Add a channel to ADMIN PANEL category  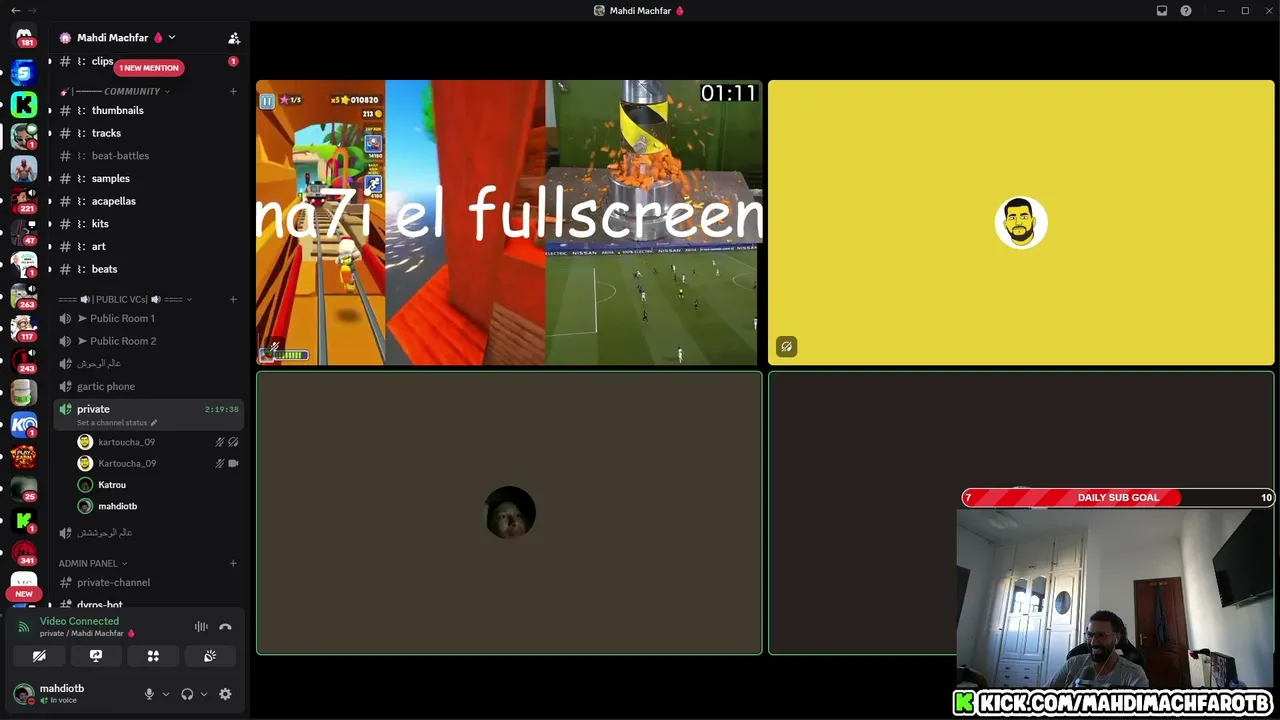pyautogui.click(x=233, y=563)
